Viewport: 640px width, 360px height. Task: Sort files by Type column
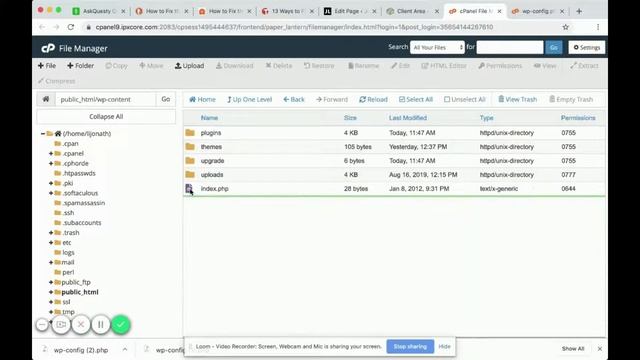coord(487,118)
